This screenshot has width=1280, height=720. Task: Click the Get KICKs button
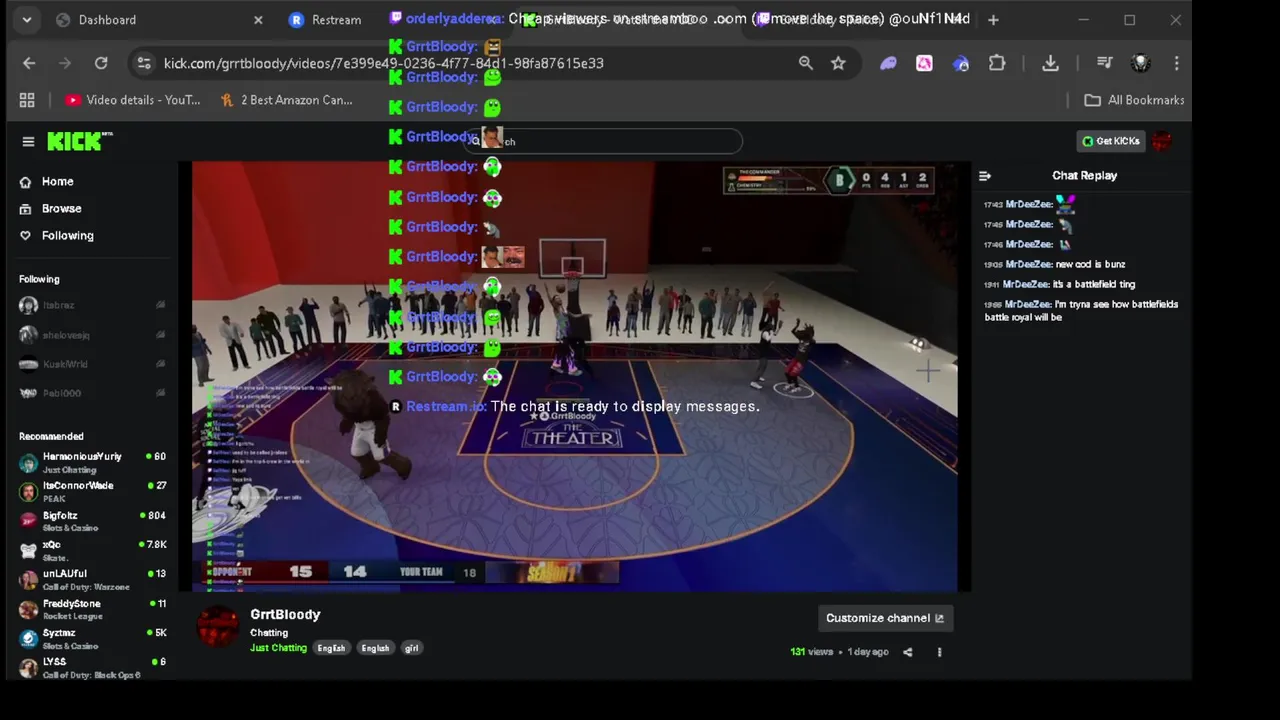1110,141
